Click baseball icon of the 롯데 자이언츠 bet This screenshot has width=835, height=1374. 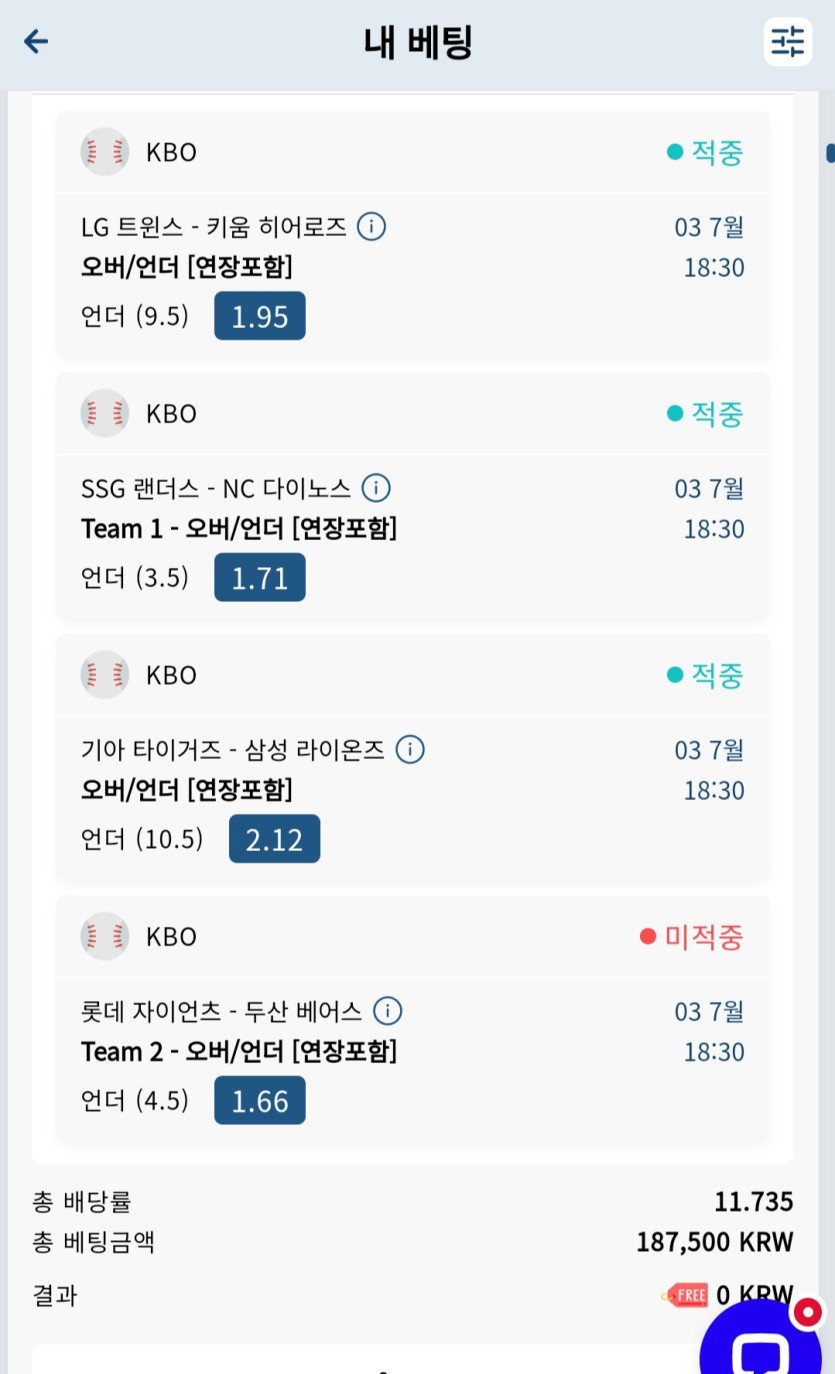coord(105,936)
